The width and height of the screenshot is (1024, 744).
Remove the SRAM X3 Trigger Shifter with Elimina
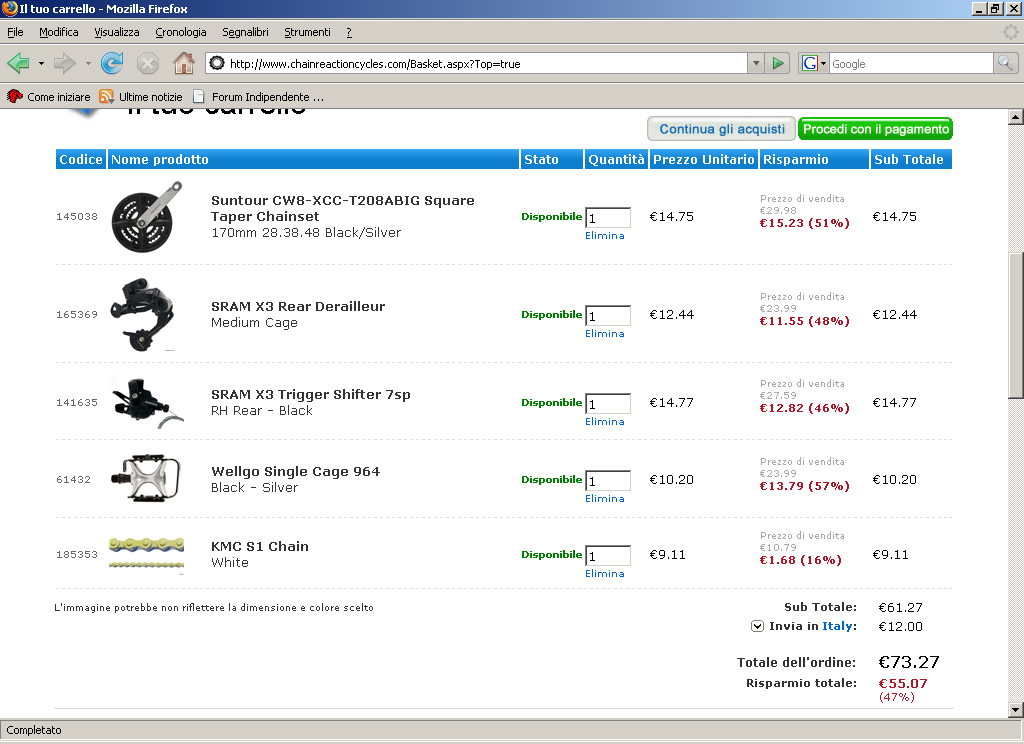(x=605, y=422)
